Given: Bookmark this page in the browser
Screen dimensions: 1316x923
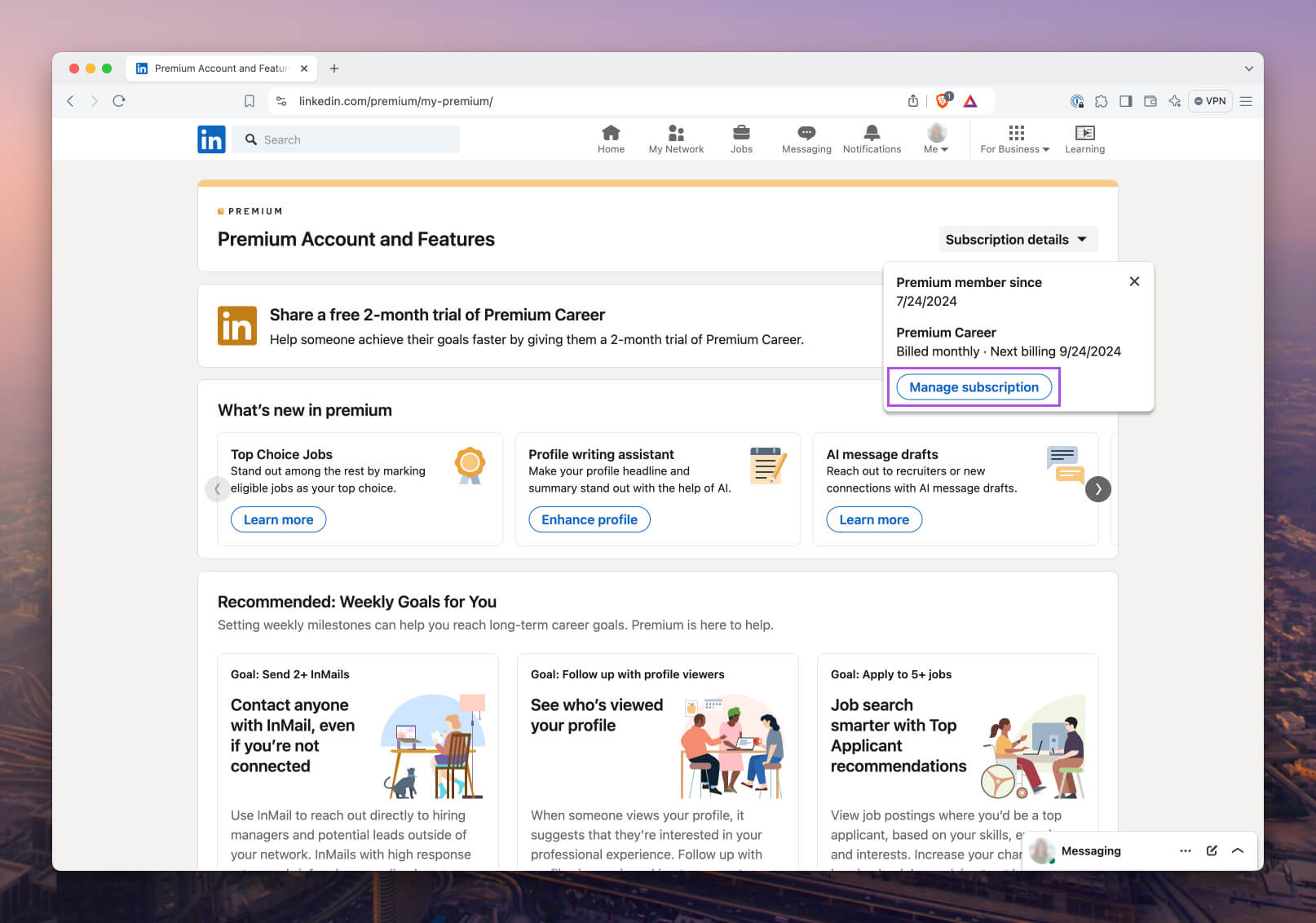Looking at the screenshot, I should (x=250, y=101).
